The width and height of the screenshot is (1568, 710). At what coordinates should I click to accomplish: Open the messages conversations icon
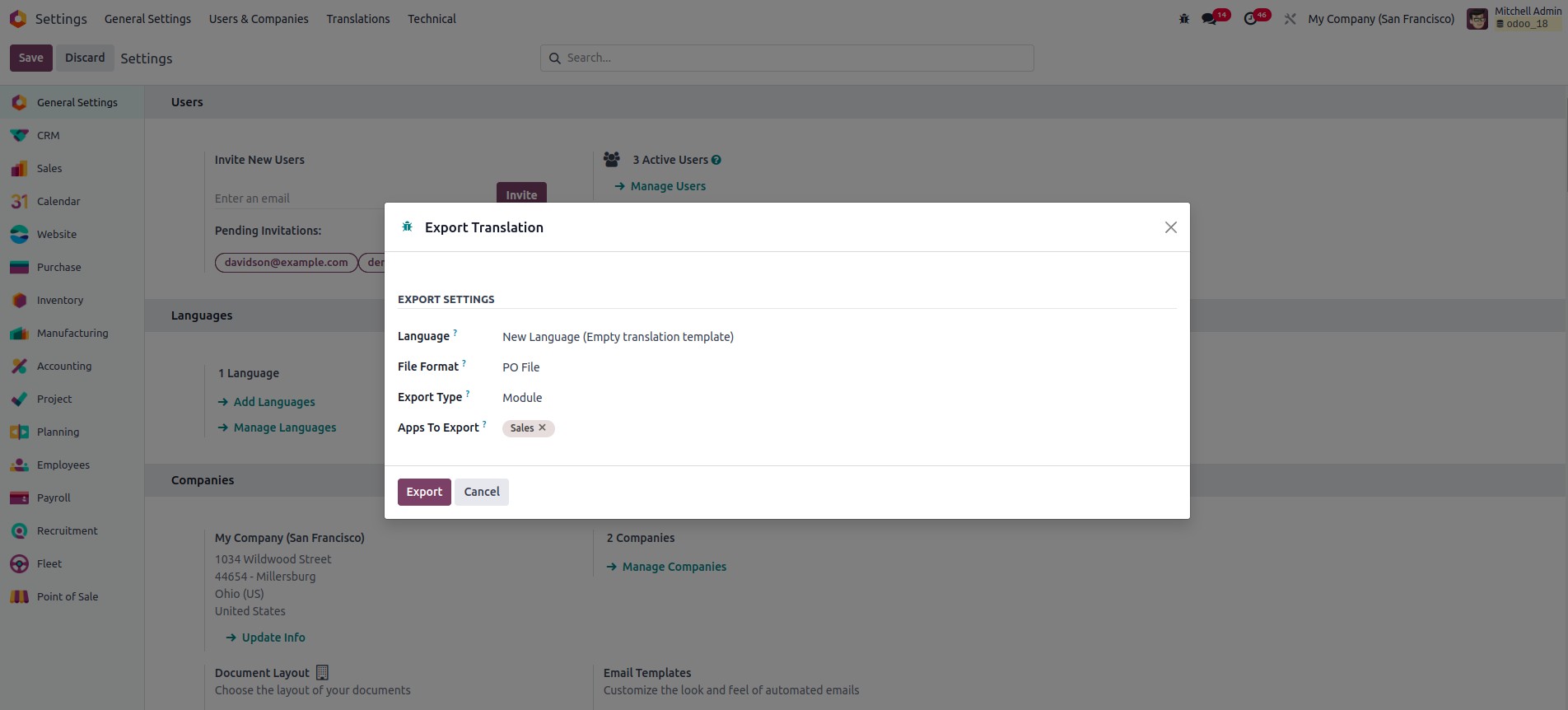[x=1209, y=19]
